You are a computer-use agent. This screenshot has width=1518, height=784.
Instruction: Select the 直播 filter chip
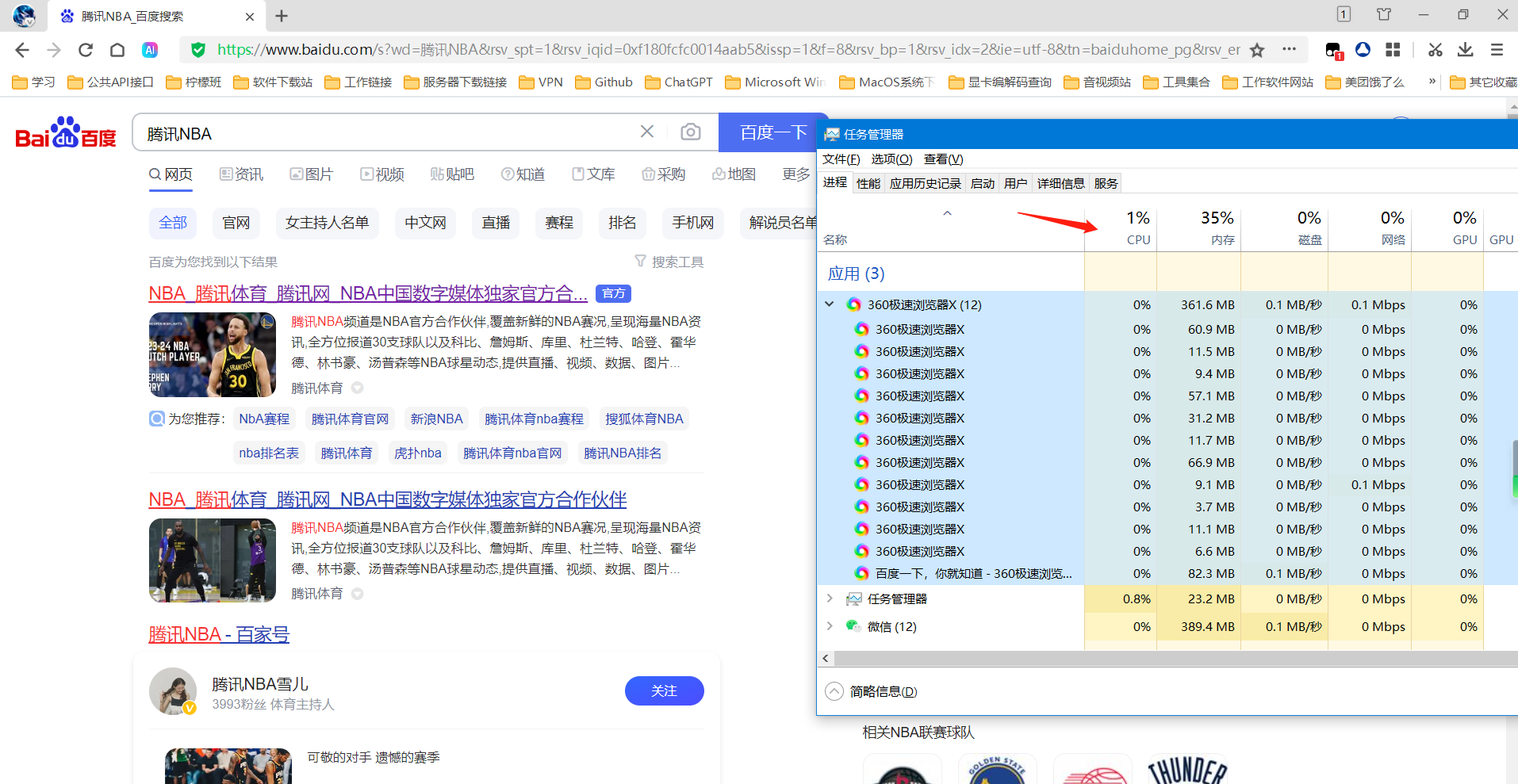496,223
